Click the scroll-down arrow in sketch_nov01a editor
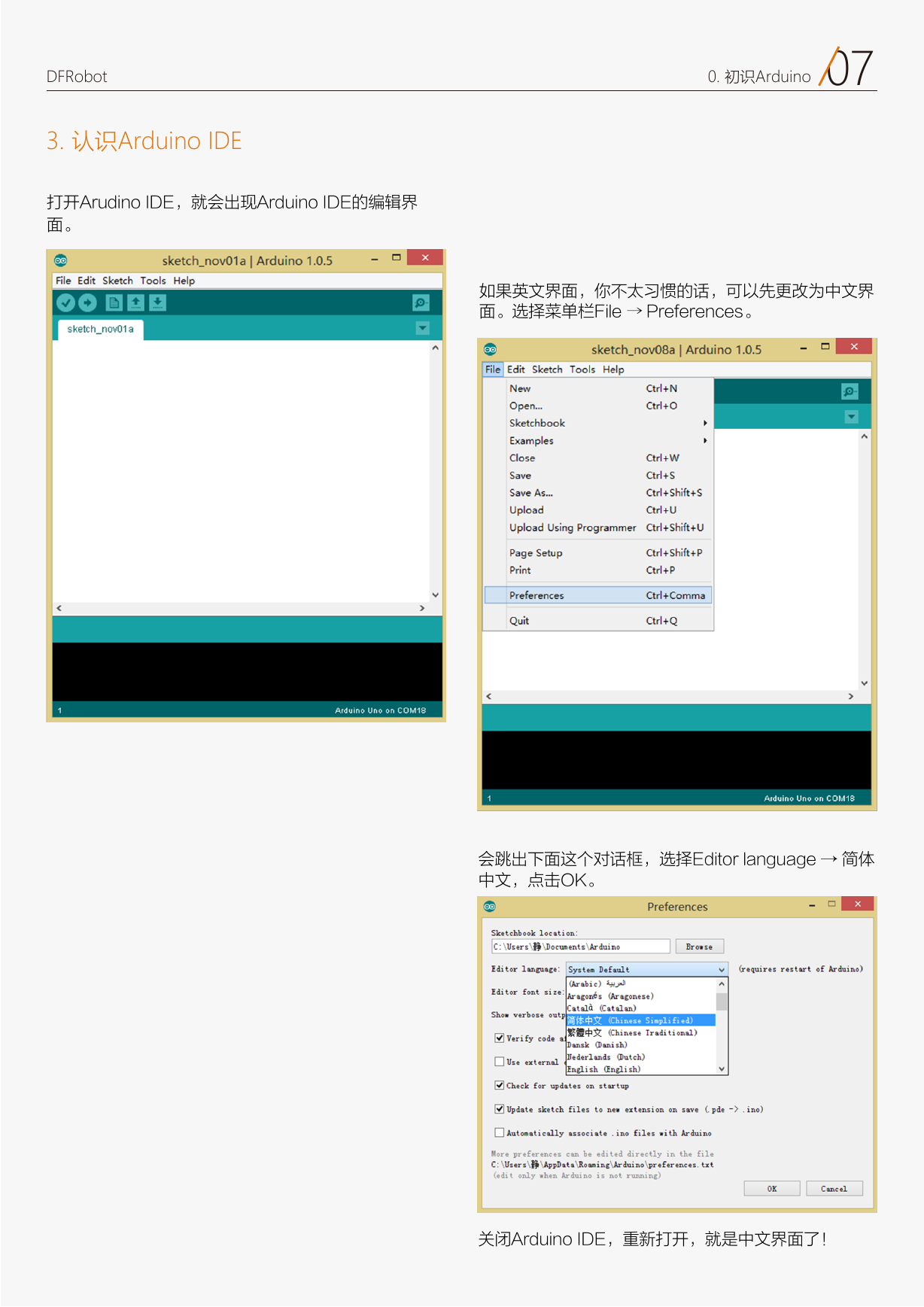The height and width of the screenshot is (1307, 924). click(x=435, y=595)
